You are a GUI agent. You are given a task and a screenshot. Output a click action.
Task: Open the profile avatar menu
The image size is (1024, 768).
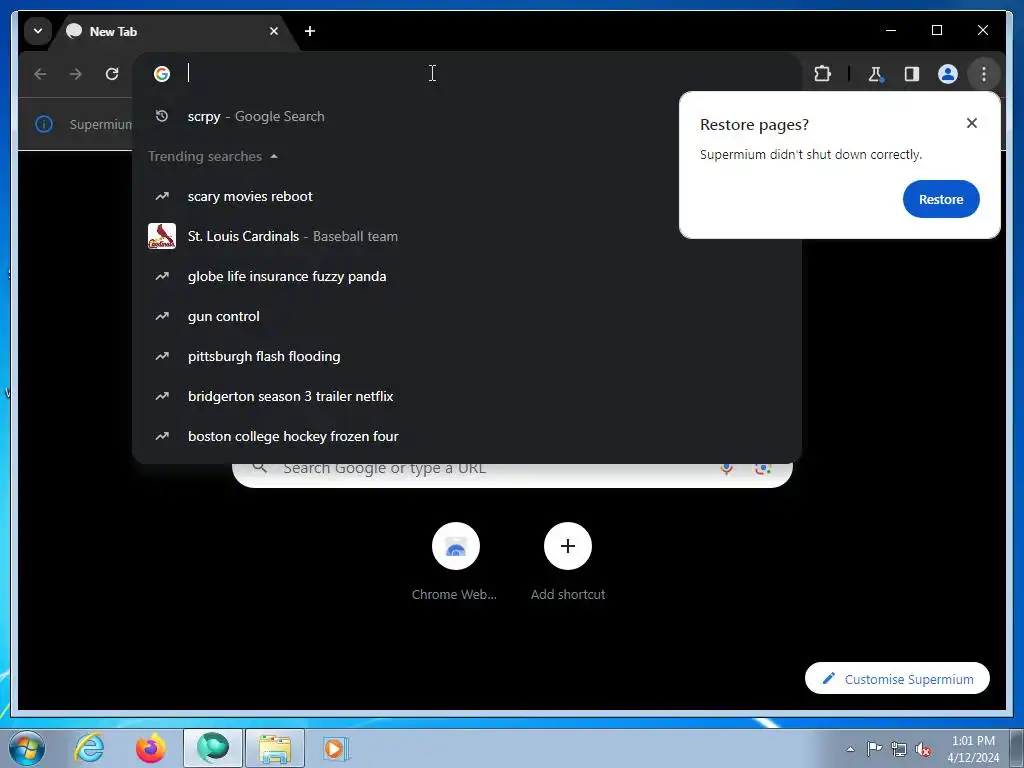(x=948, y=74)
